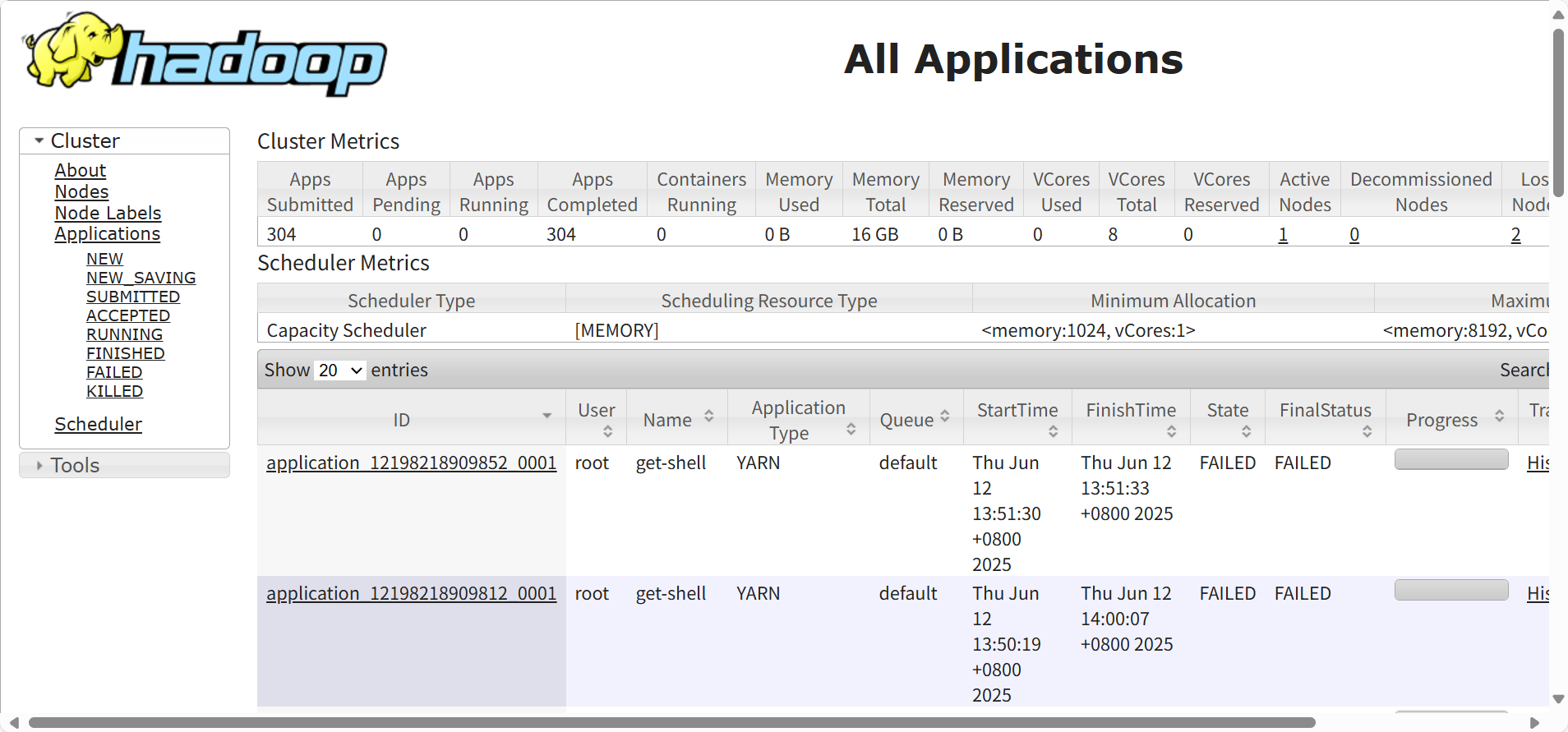Click Lost Nodes count link 2
The width and height of the screenshot is (1568, 732).
(1516, 235)
